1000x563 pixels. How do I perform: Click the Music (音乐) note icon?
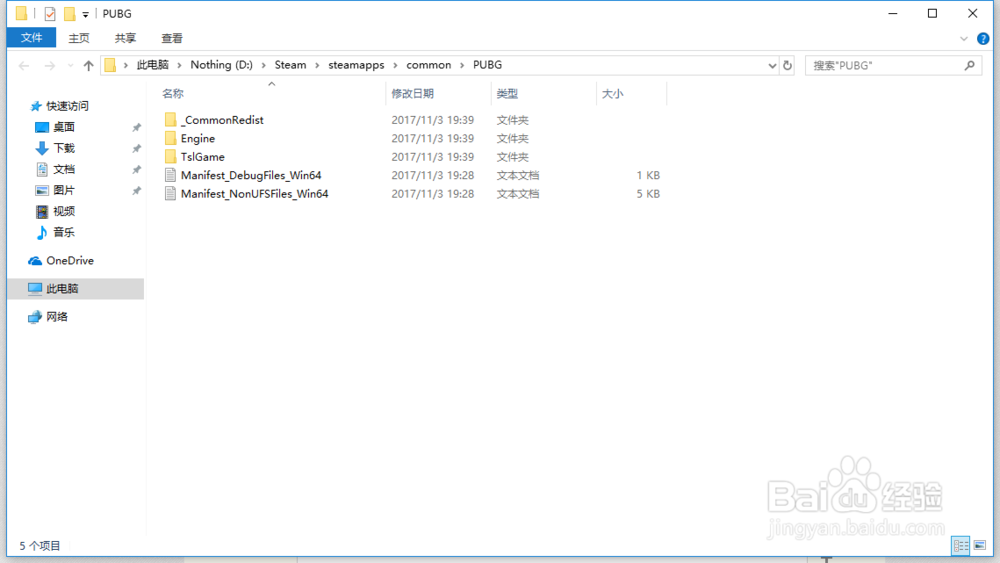[x=42, y=233]
